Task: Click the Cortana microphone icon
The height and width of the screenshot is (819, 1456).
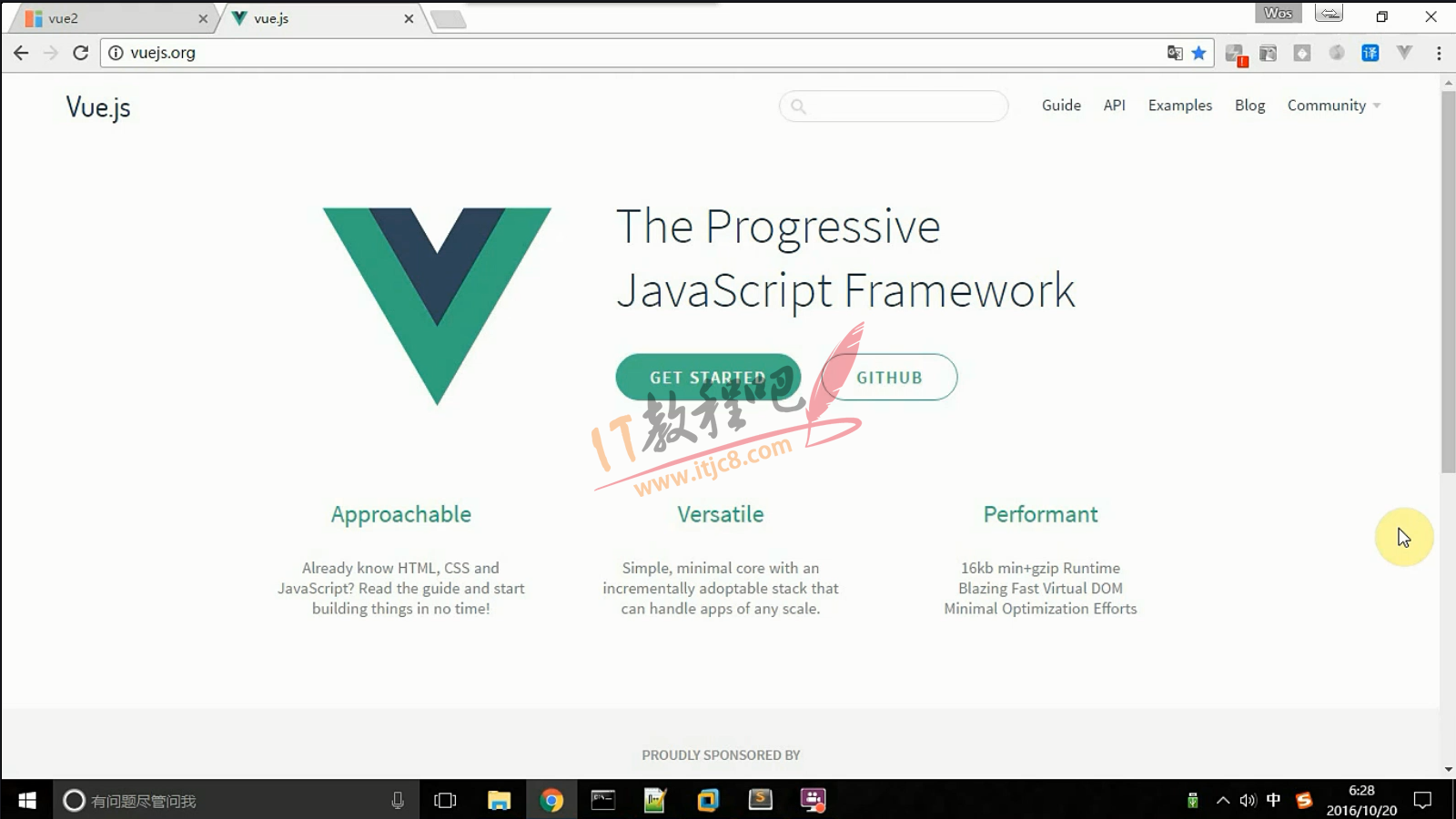Action: coord(398,800)
